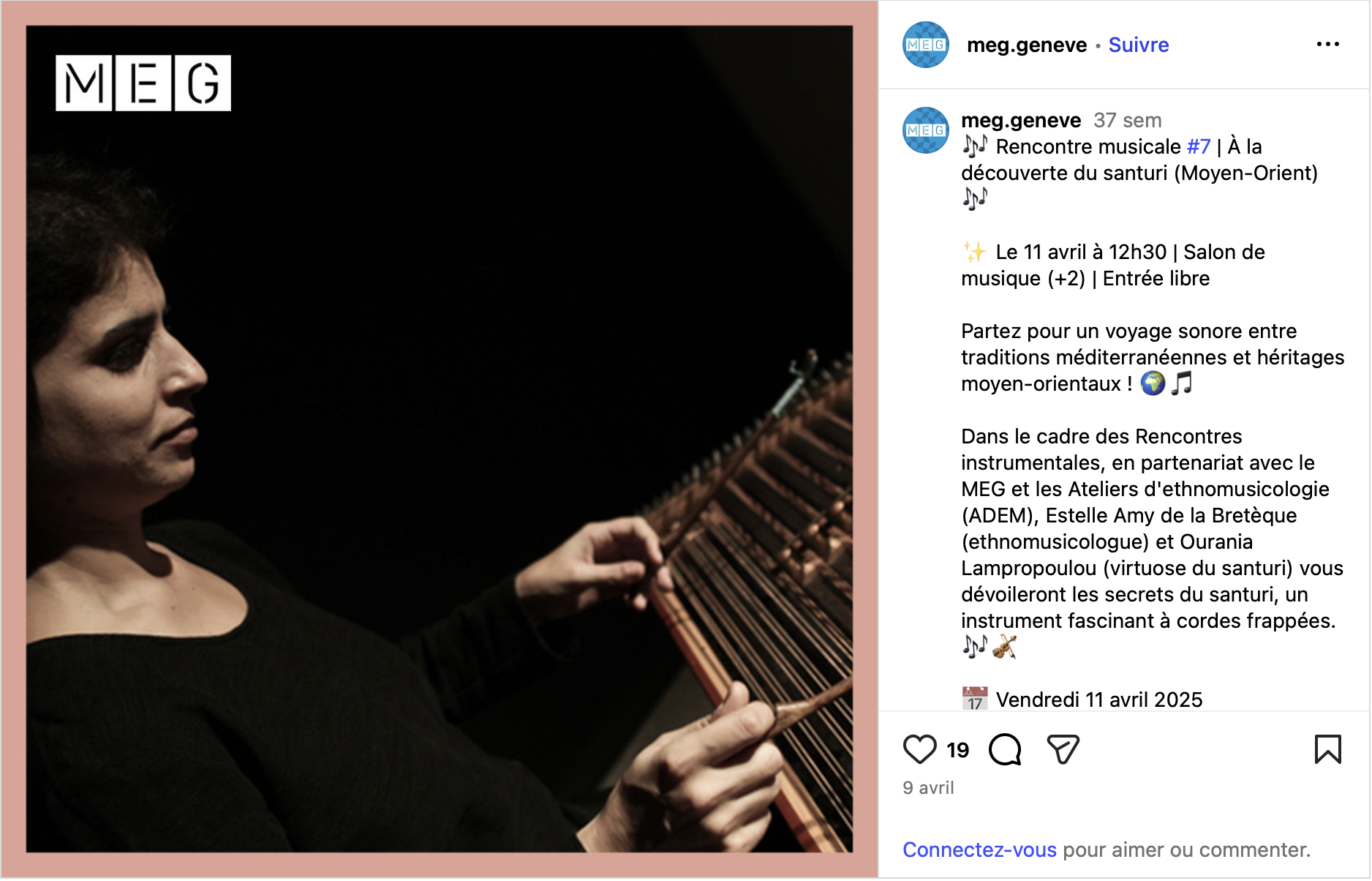Open the santuri player photo
The image size is (1372, 881).
[440, 439]
